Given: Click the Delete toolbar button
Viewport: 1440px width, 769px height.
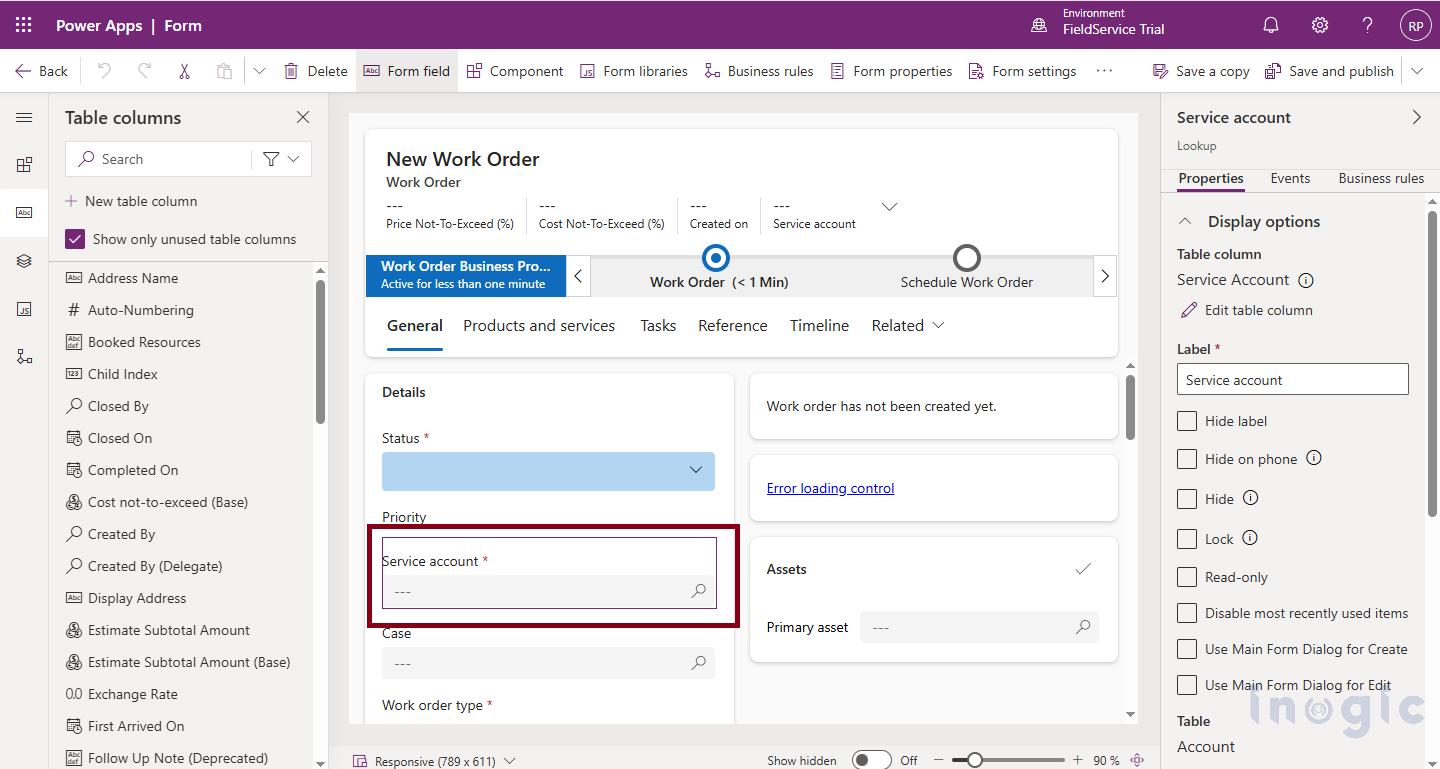Looking at the screenshot, I should [x=316, y=71].
